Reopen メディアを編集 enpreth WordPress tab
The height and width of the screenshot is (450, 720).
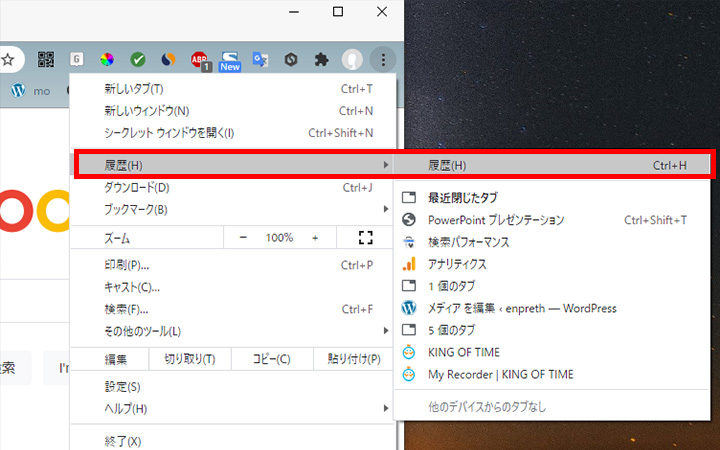click(x=552, y=308)
